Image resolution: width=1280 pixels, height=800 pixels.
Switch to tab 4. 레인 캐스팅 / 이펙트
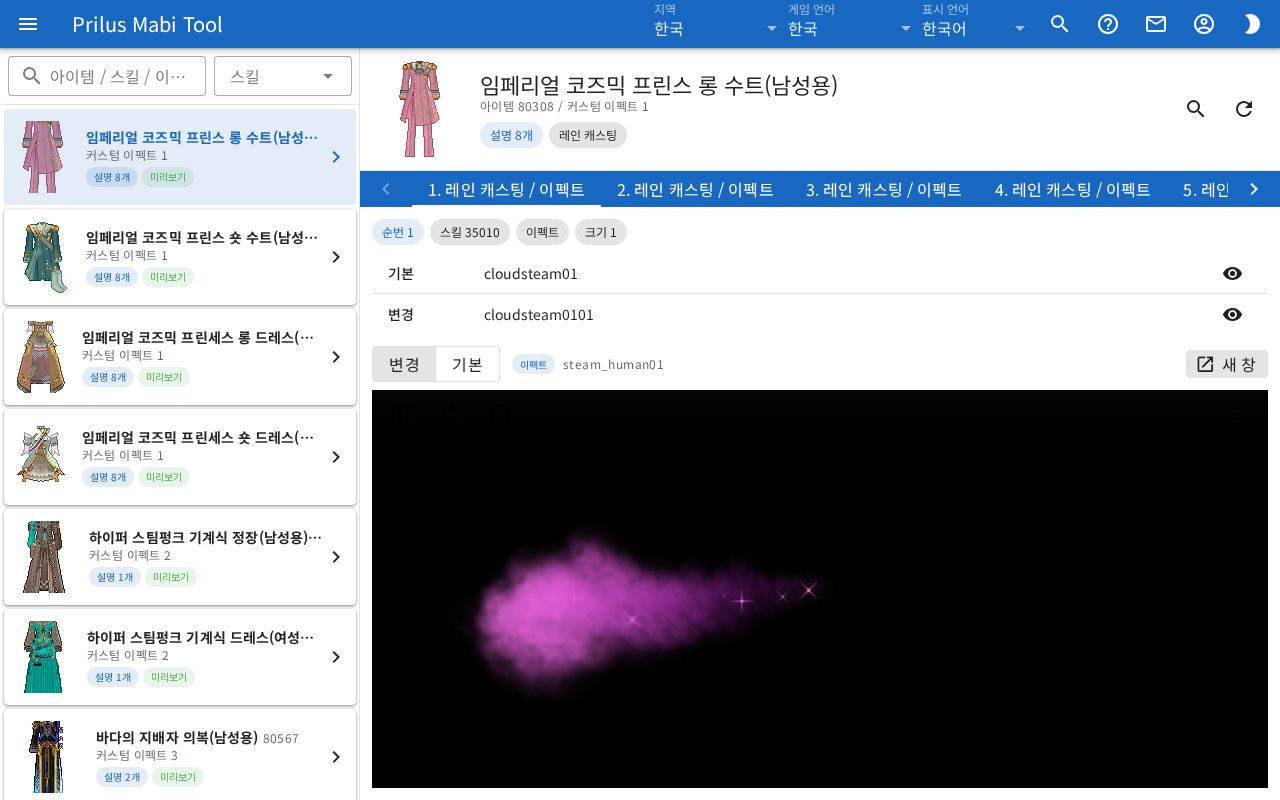coord(1072,189)
